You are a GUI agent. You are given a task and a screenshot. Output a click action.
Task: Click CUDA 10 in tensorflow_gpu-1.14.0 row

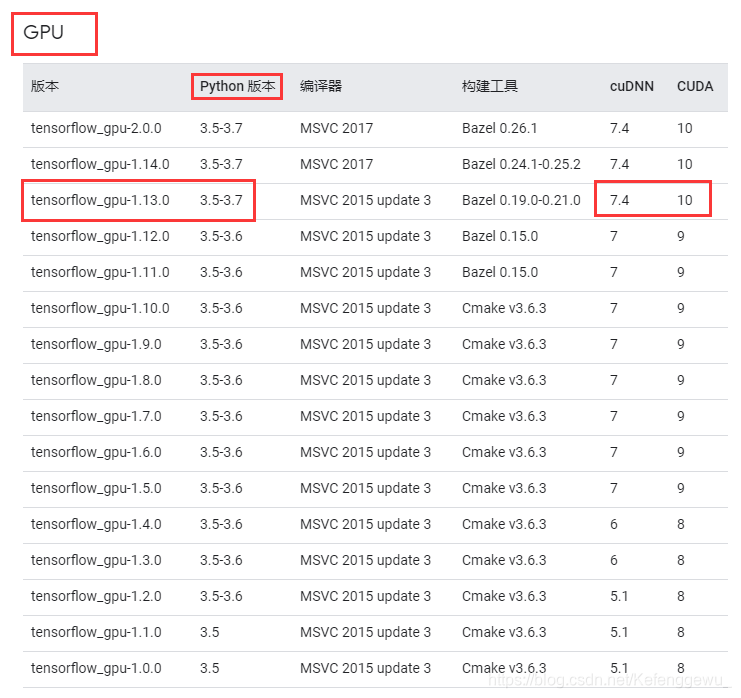pyautogui.click(x=685, y=164)
